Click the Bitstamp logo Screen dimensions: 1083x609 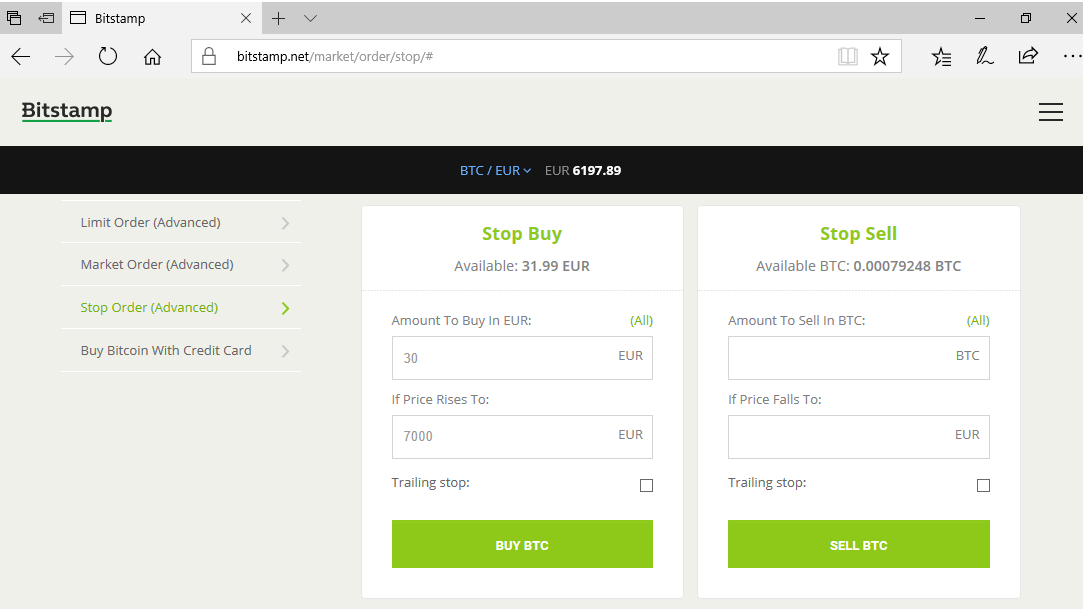point(67,110)
